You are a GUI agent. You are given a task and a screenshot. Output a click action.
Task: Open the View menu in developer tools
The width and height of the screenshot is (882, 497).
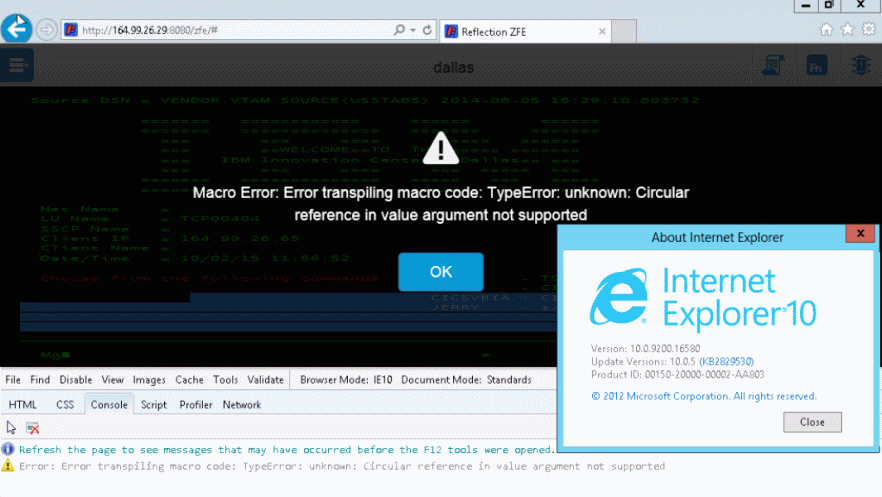click(x=112, y=380)
